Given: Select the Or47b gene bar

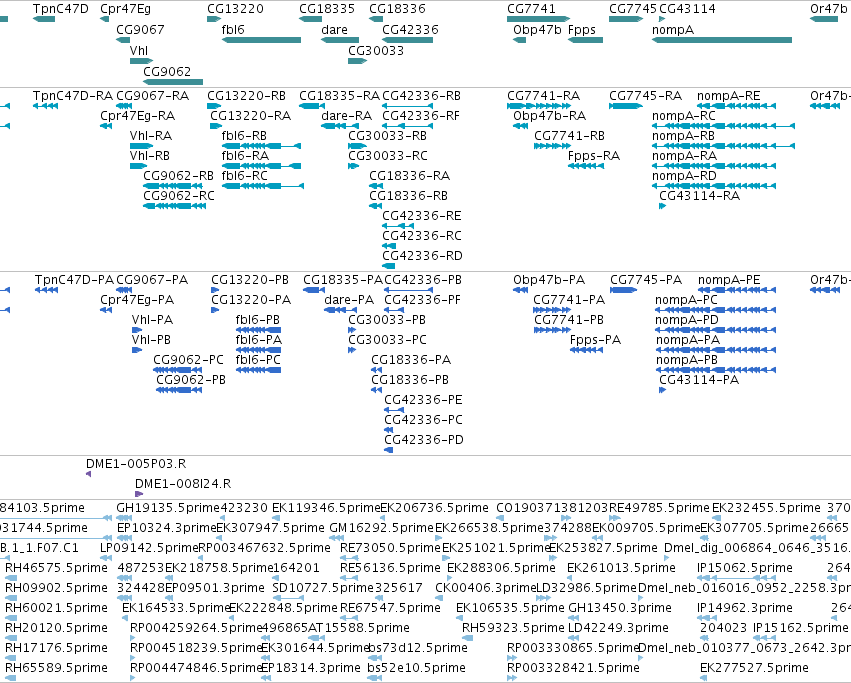Looking at the screenshot, I should pyautogui.click(x=824, y=19).
